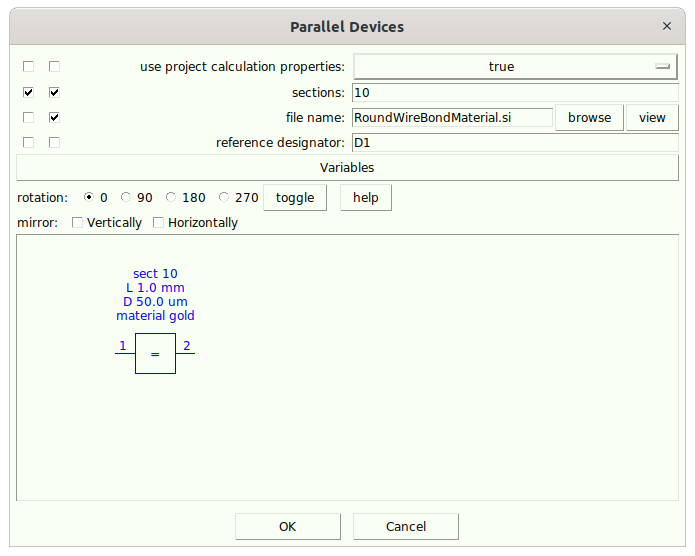
Task: Tick first checkbox in use project calculation row
Action: 28,67
